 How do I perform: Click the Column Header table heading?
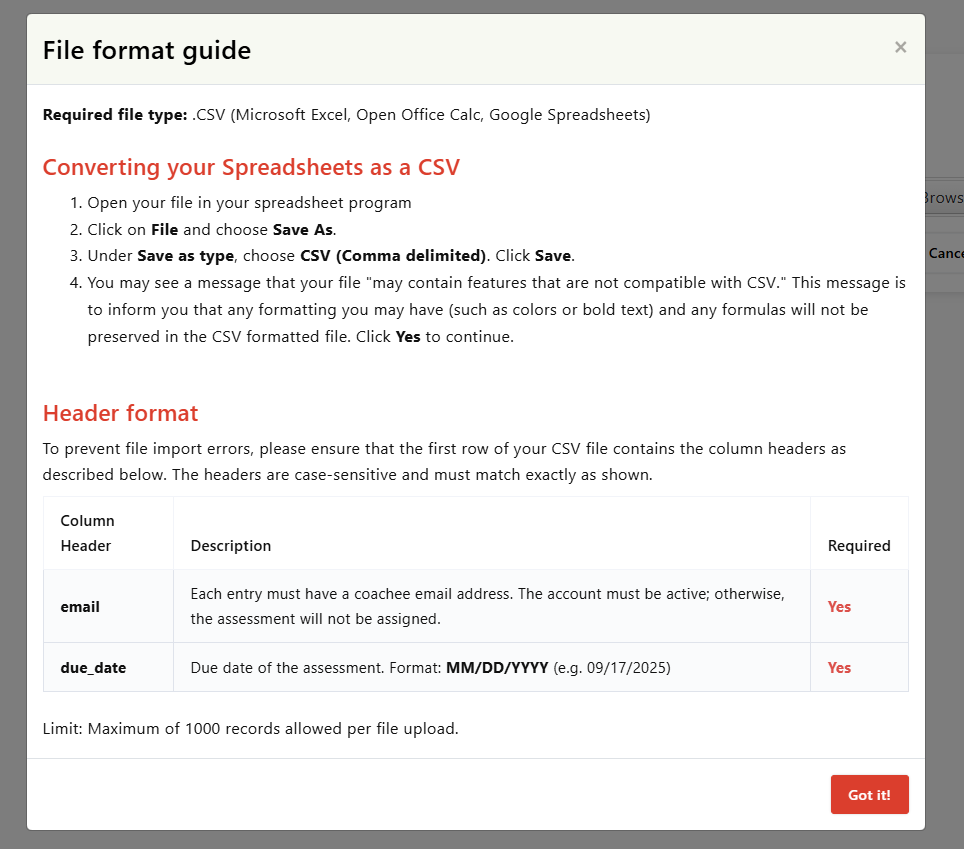pos(87,533)
